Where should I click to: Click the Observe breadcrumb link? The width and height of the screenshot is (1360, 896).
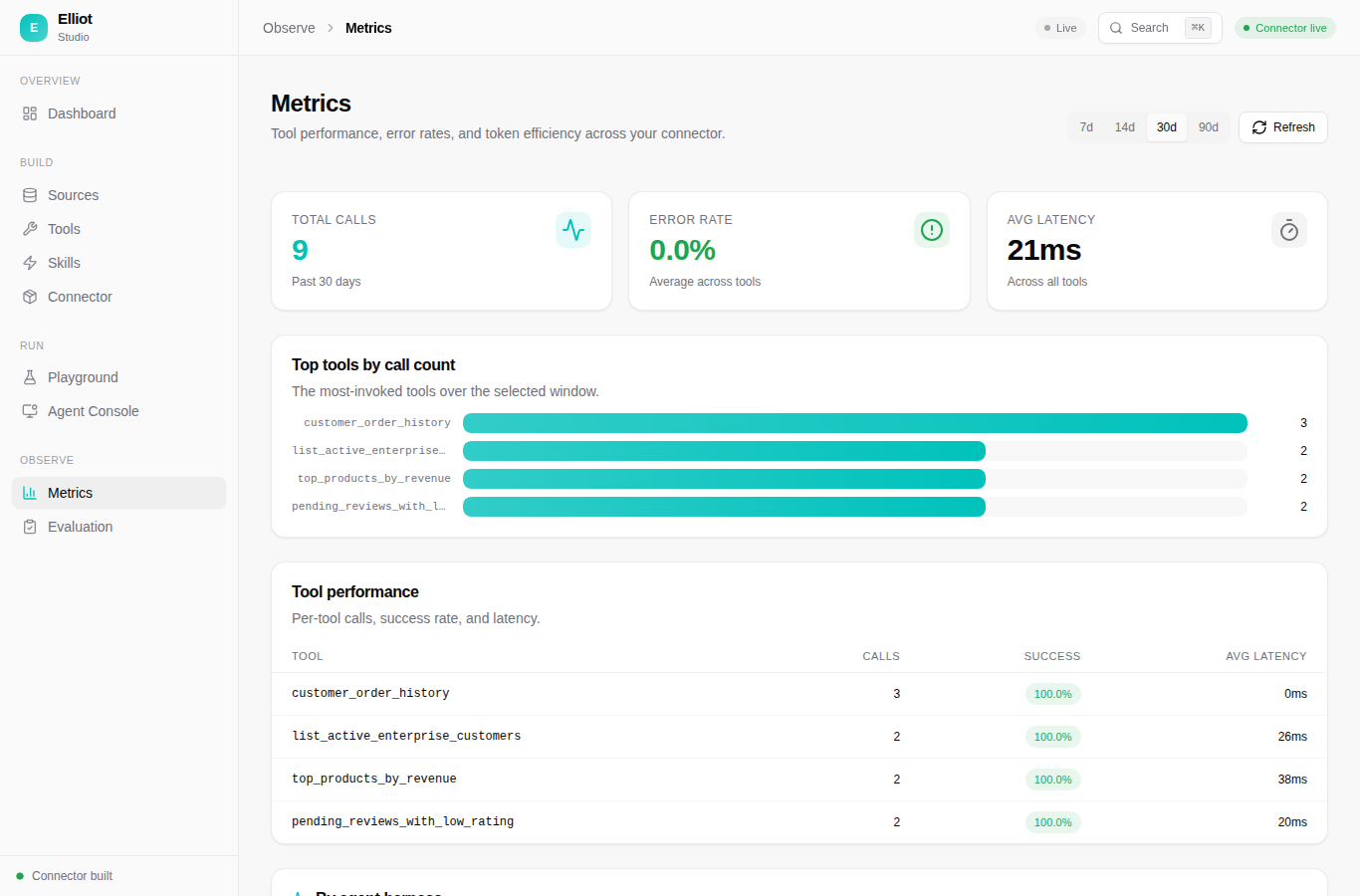click(289, 28)
